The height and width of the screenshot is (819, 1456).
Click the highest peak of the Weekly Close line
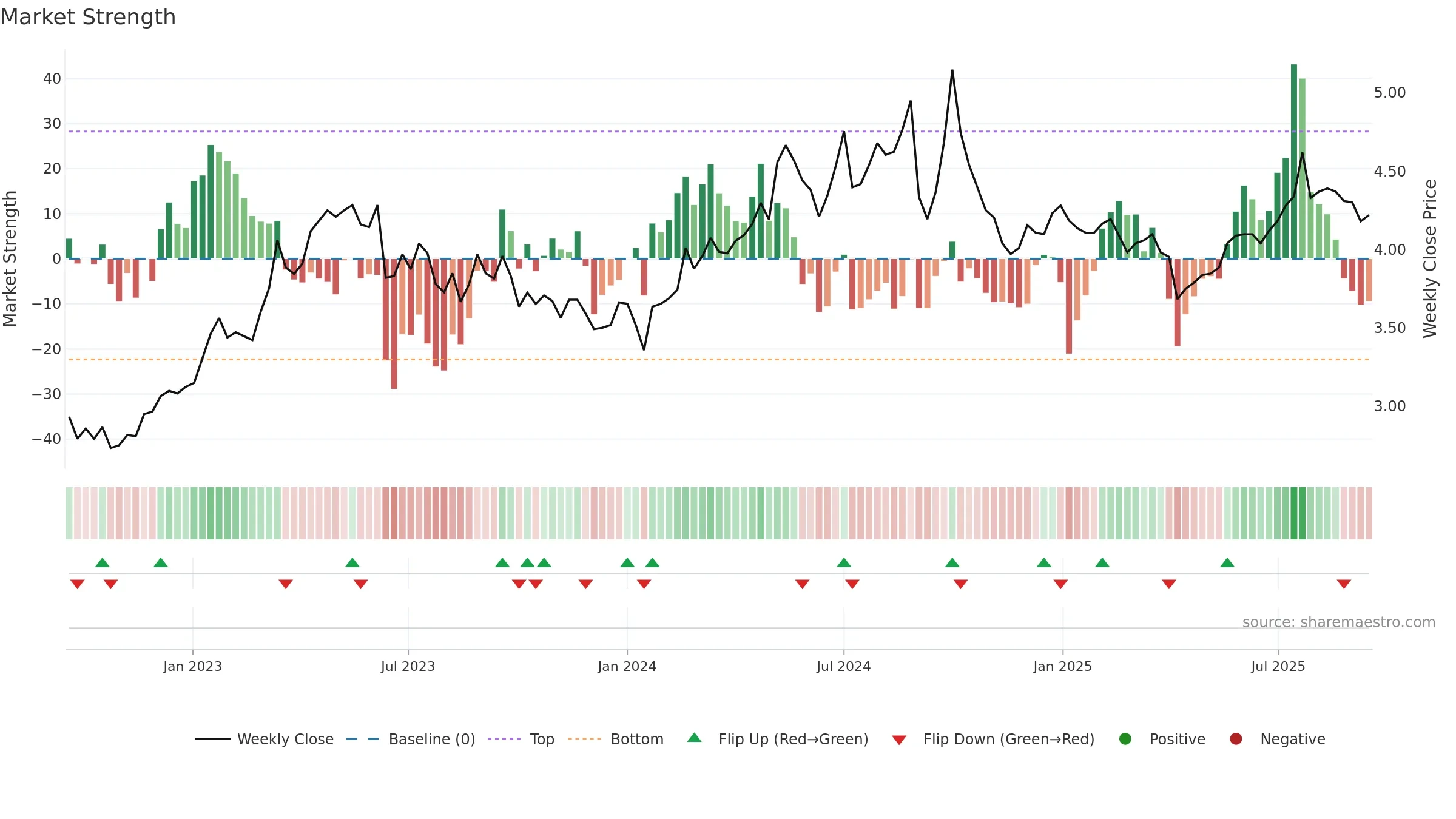(952, 70)
